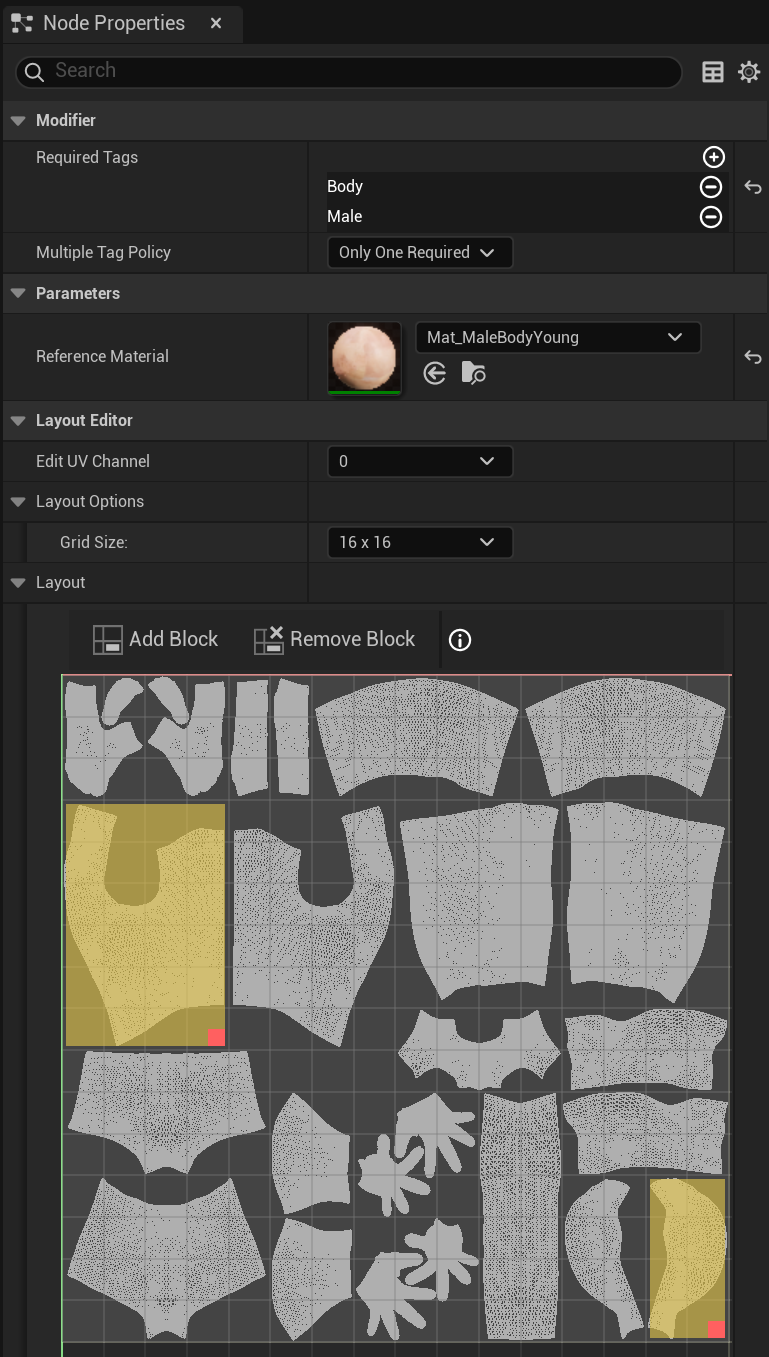Select the large yellow torso block

pos(145,925)
